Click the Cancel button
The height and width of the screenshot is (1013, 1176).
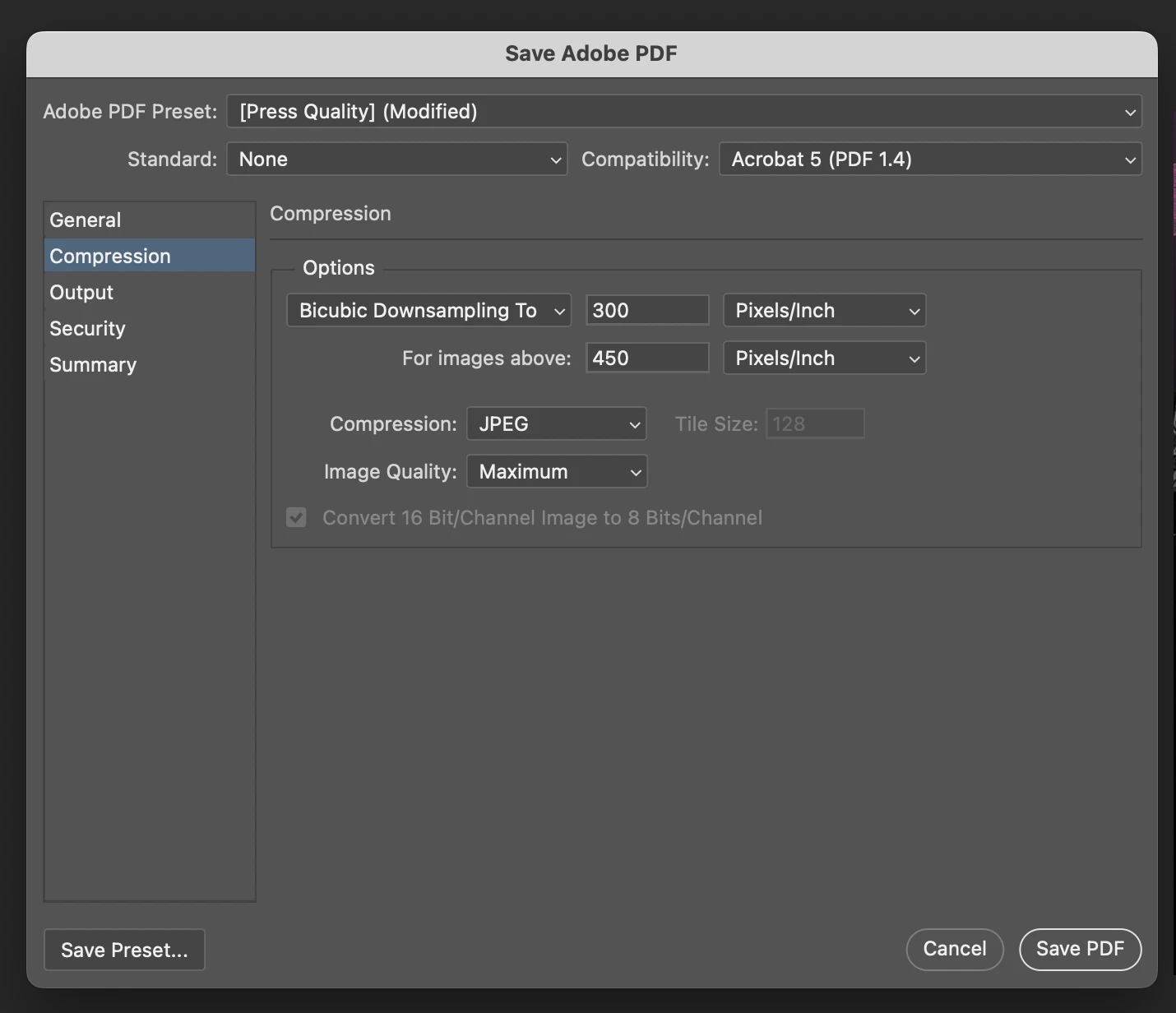point(955,949)
